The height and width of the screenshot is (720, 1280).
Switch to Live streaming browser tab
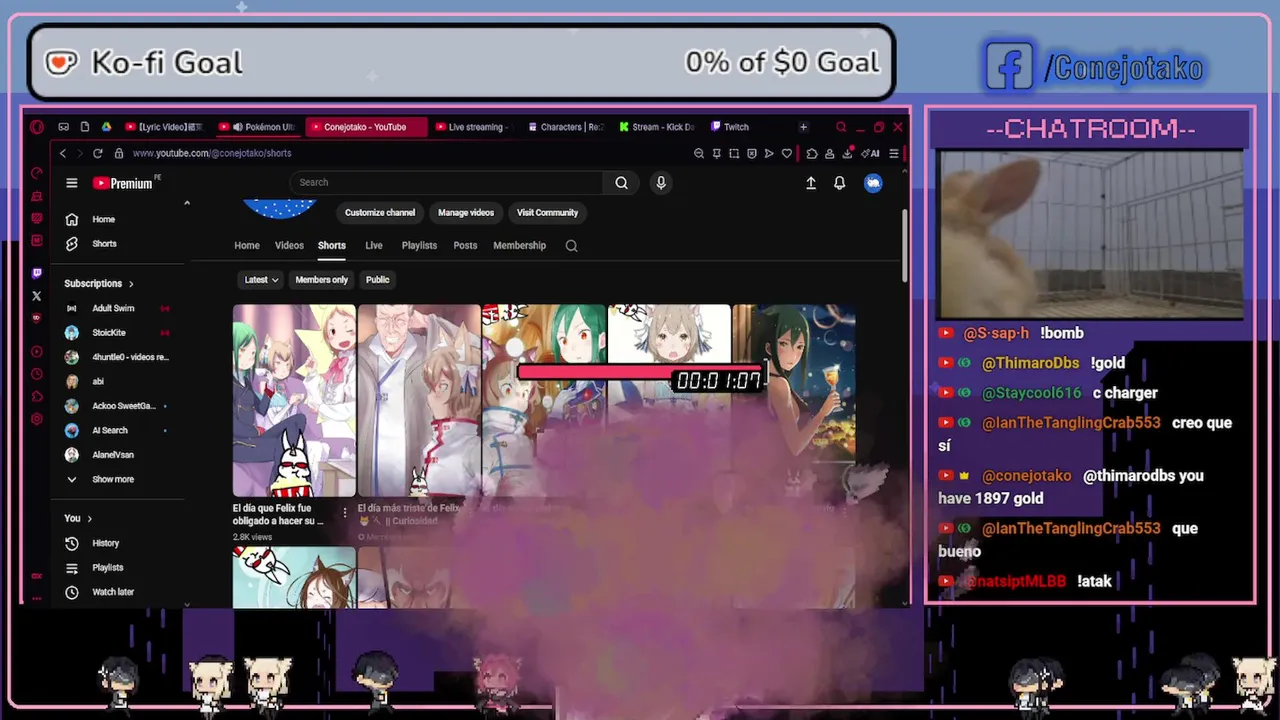pos(472,127)
